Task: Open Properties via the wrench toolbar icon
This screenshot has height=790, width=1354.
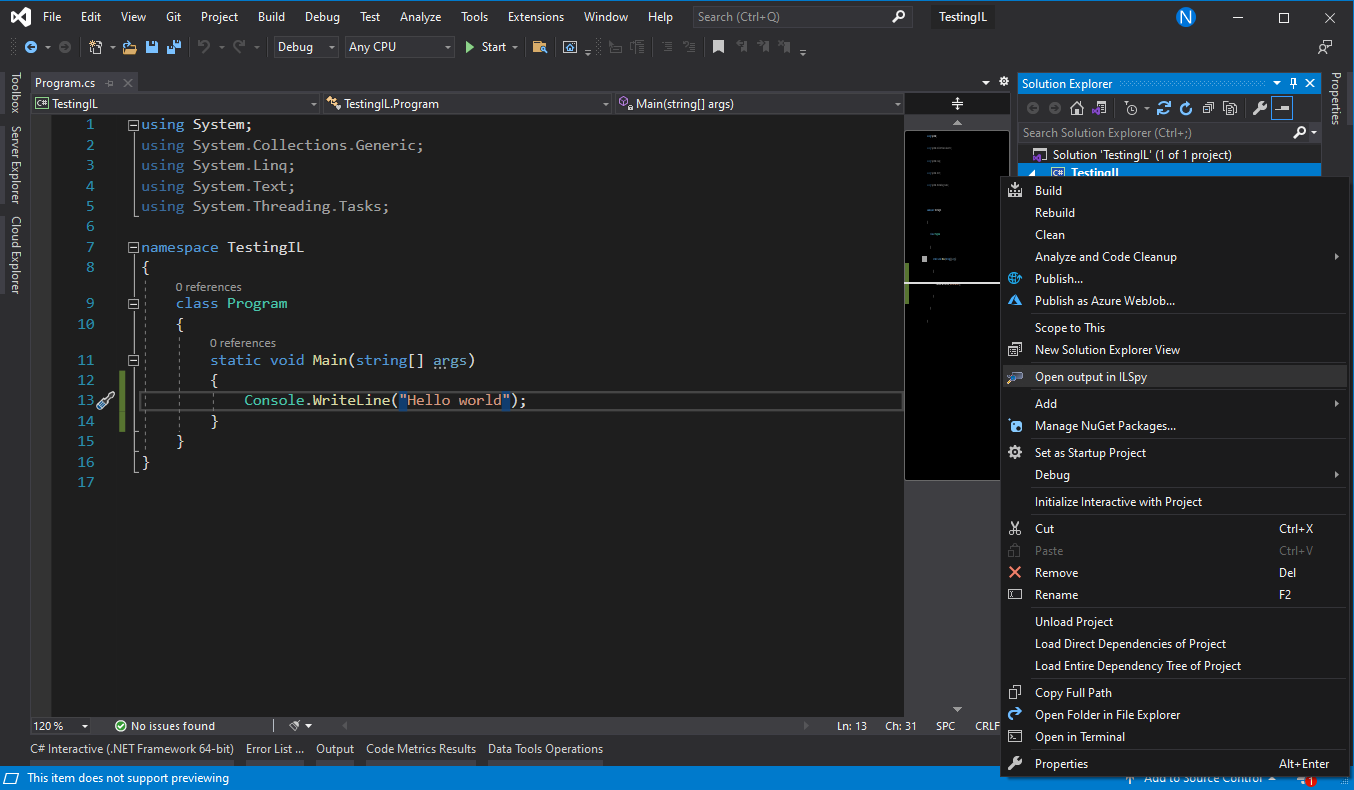Action: pyautogui.click(x=1260, y=108)
